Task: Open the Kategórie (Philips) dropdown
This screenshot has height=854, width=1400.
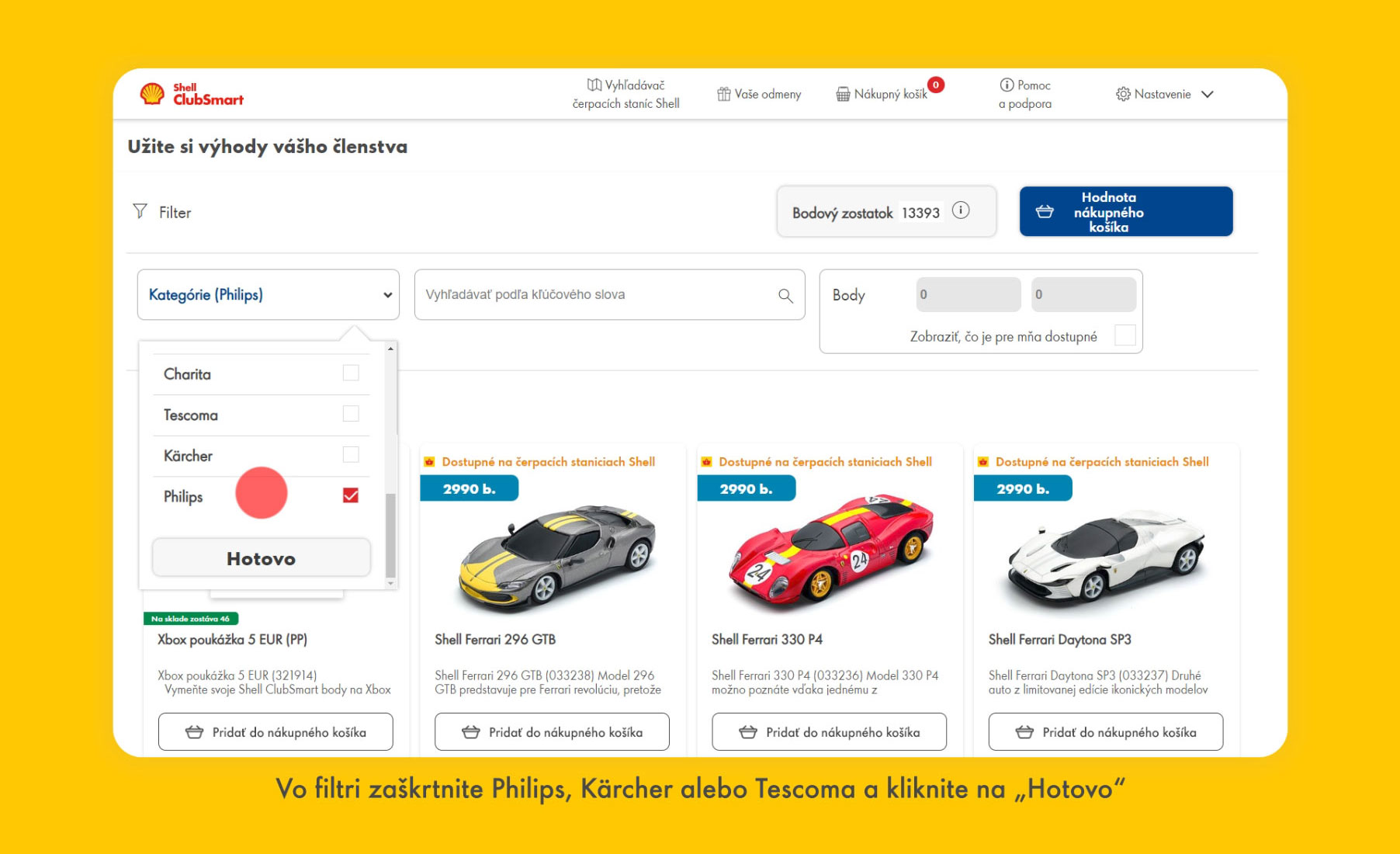Action: (269, 294)
